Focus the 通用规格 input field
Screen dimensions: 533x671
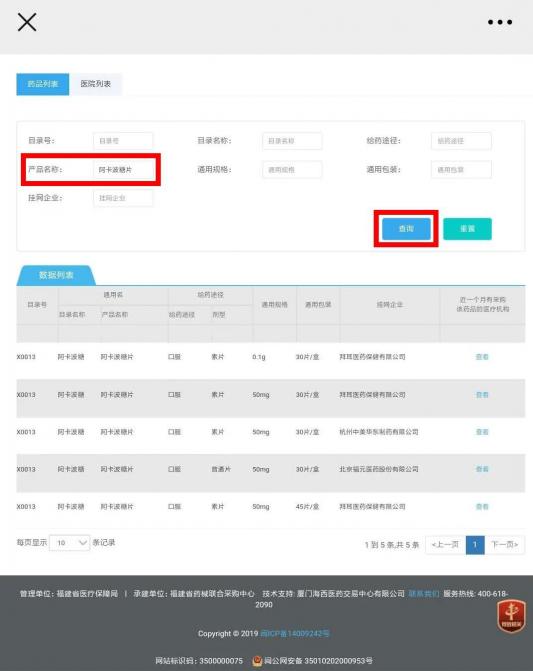pyautogui.click(x=292, y=169)
